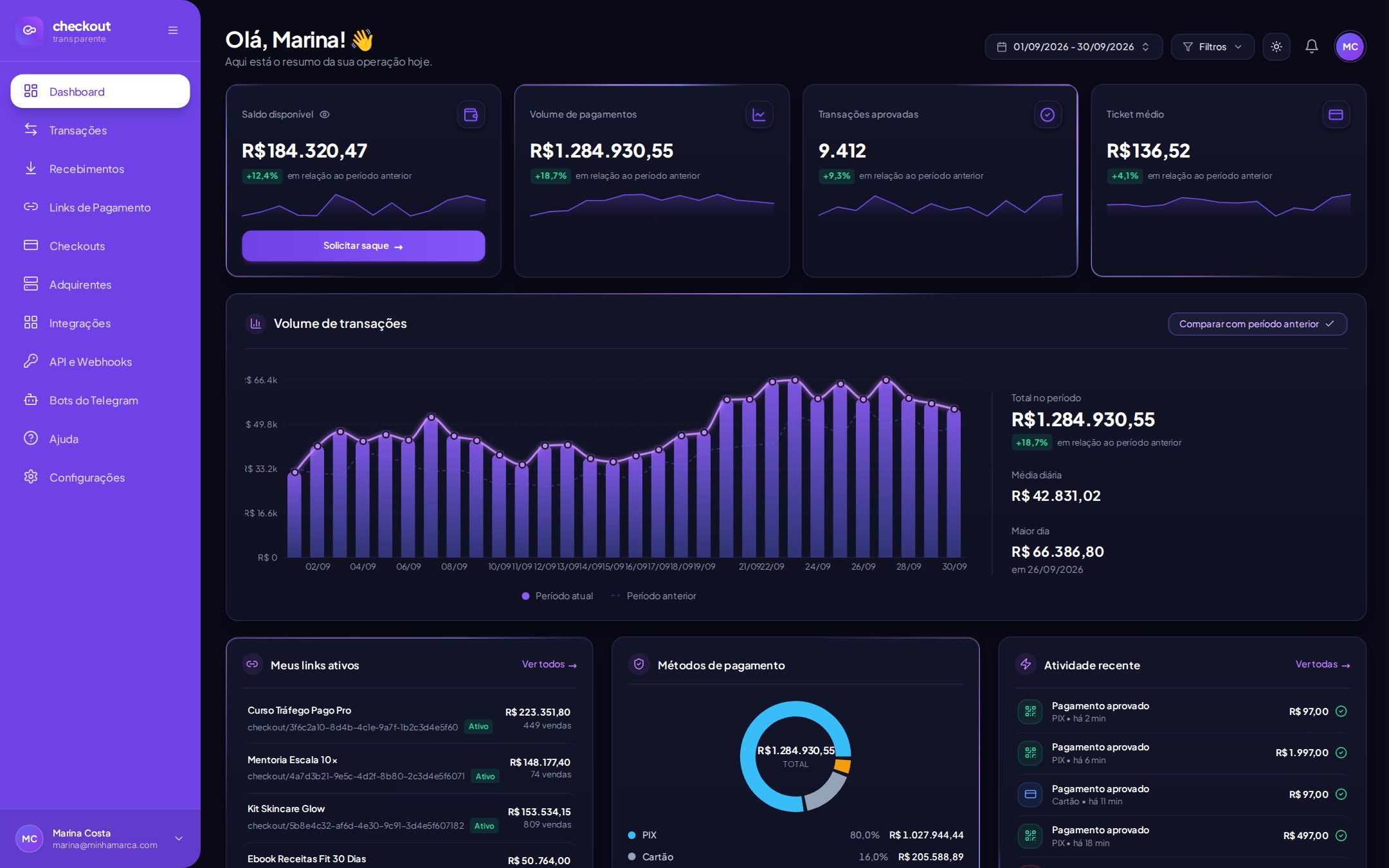The height and width of the screenshot is (868, 1389).
Task: Toggle Período atual legend series
Action: 557,596
